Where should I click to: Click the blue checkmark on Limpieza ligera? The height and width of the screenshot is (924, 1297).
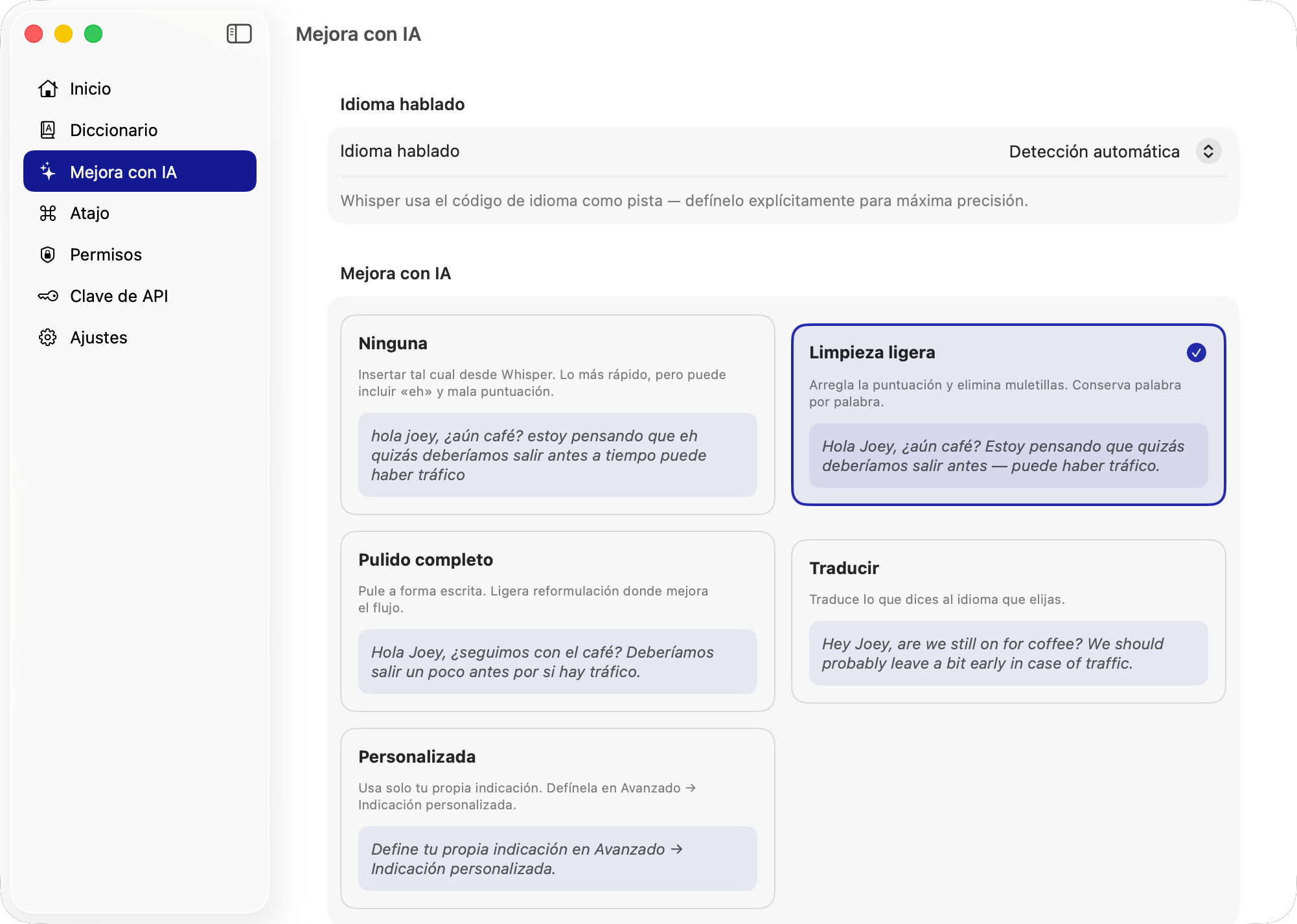[x=1197, y=352]
